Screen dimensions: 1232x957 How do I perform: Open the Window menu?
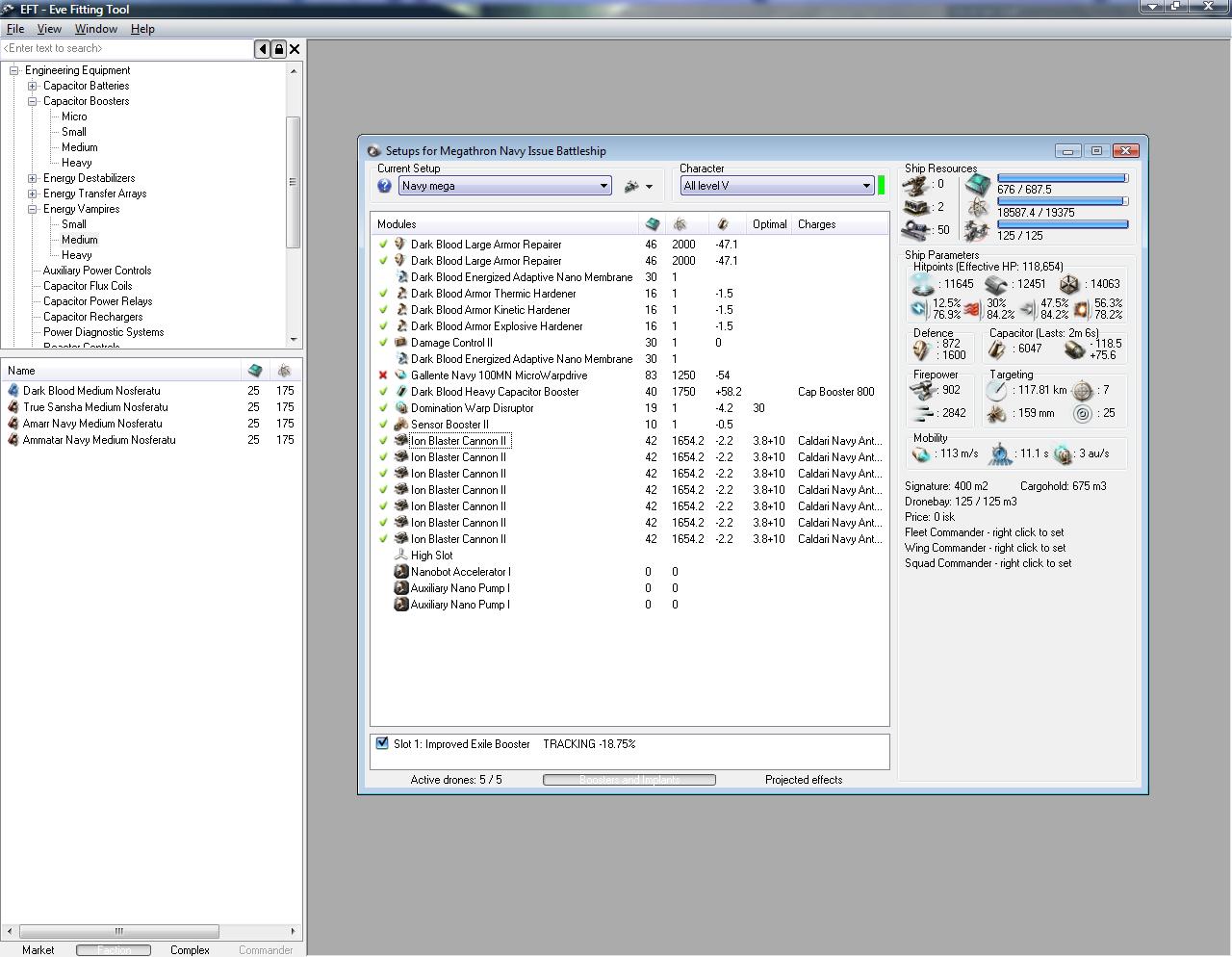click(x=95, y=29)
